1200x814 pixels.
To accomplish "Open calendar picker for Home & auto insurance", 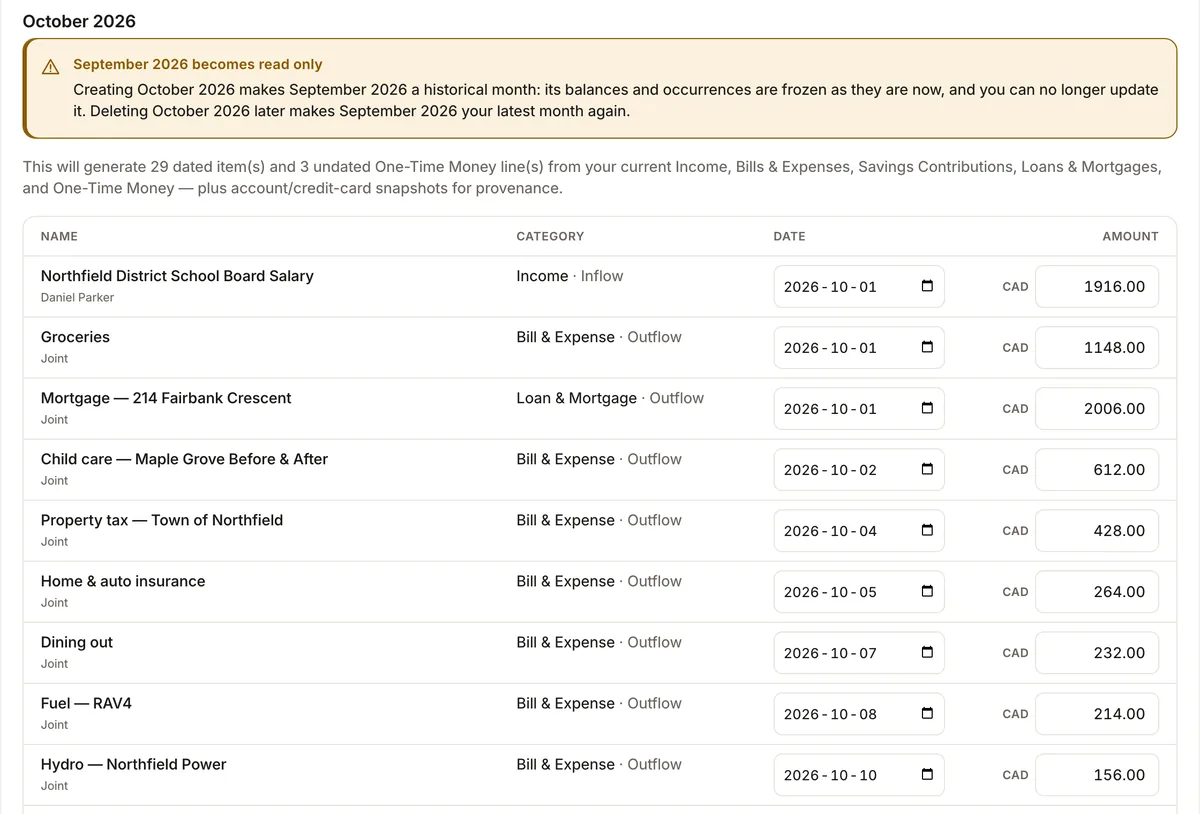I will 927,592.
